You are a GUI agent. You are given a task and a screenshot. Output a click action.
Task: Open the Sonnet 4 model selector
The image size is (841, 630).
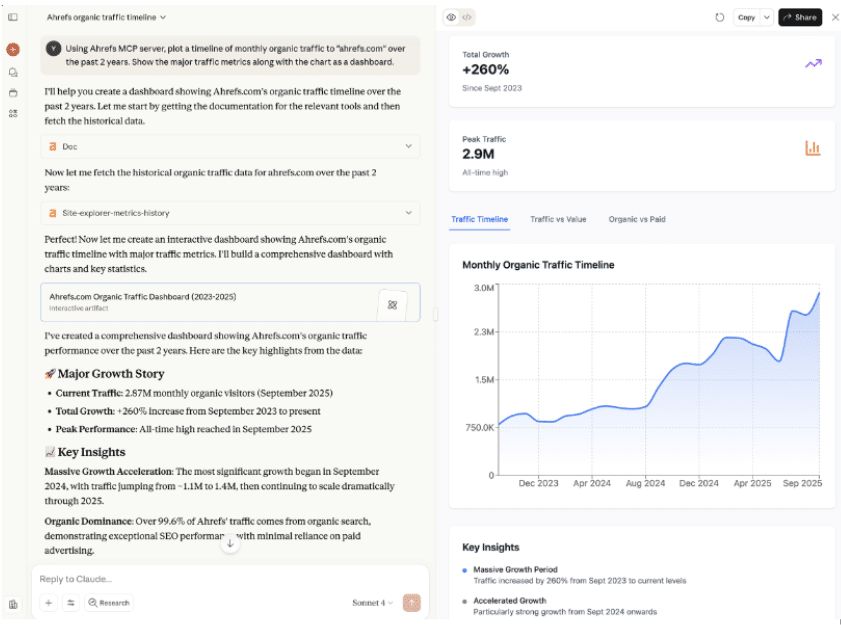pyautogui.click(x=372, y=603)
